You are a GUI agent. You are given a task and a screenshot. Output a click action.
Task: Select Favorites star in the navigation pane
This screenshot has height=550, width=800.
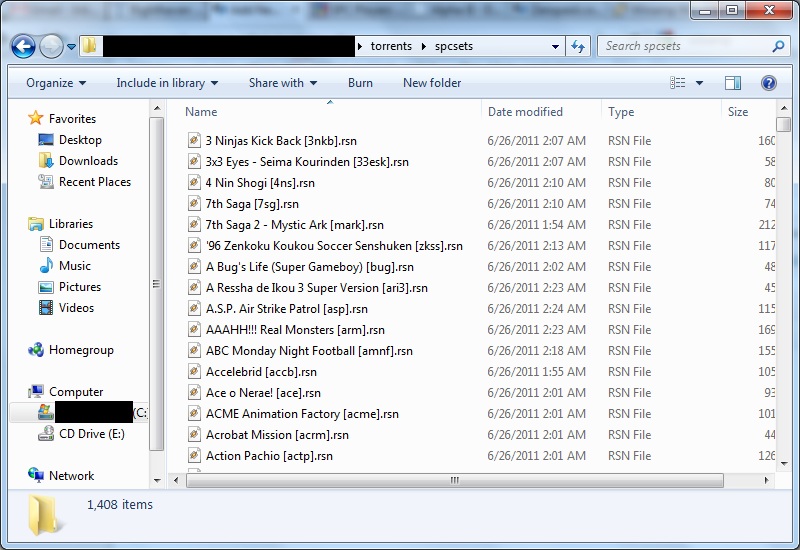(36, 118)
